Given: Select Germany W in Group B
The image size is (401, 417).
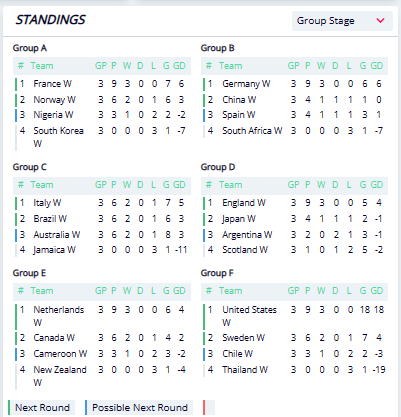Looking at the screenshot, I should tap(246, 84).
